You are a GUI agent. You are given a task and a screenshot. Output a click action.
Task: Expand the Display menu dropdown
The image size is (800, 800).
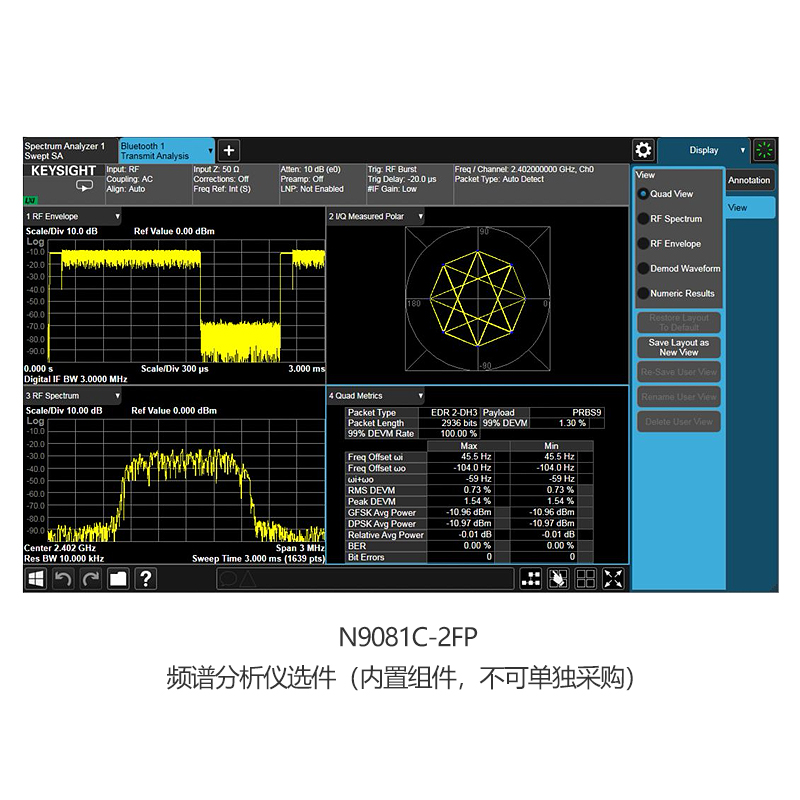704,151
